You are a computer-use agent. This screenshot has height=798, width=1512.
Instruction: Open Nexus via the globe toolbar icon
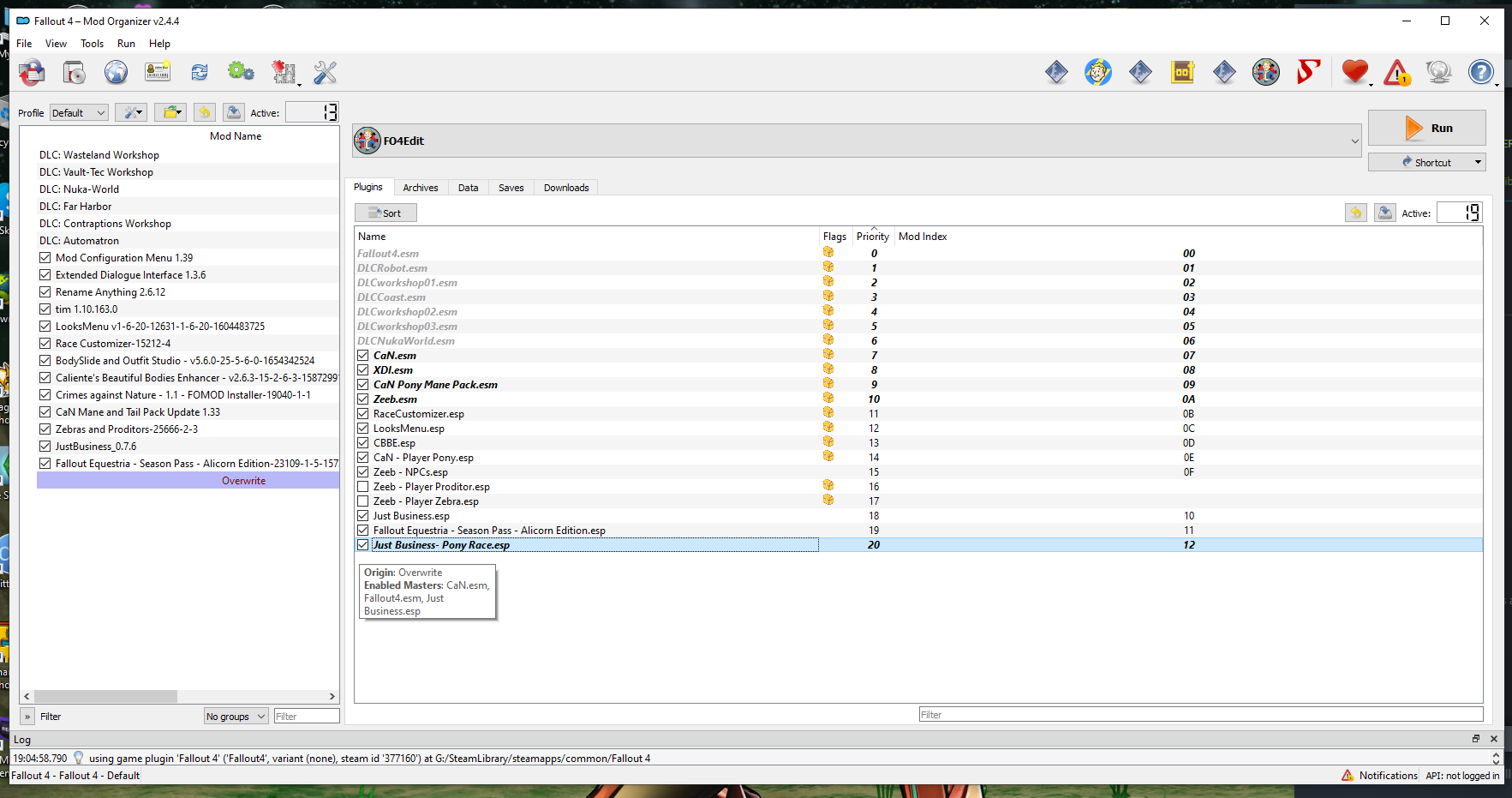(x=117, y=73)
